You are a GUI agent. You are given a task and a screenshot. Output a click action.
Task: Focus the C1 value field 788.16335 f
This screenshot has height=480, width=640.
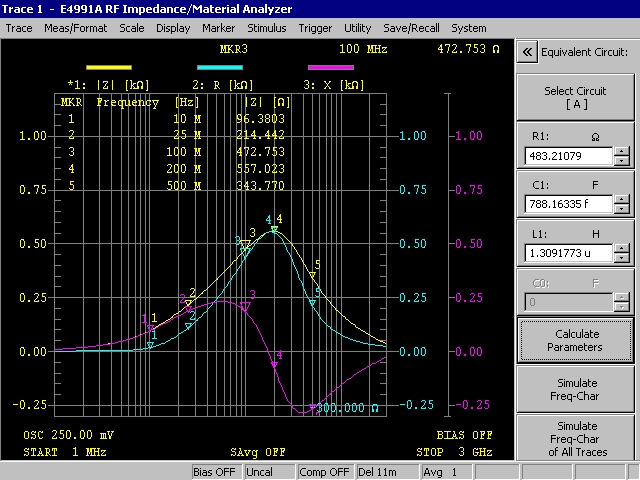(x=569, y=204)
